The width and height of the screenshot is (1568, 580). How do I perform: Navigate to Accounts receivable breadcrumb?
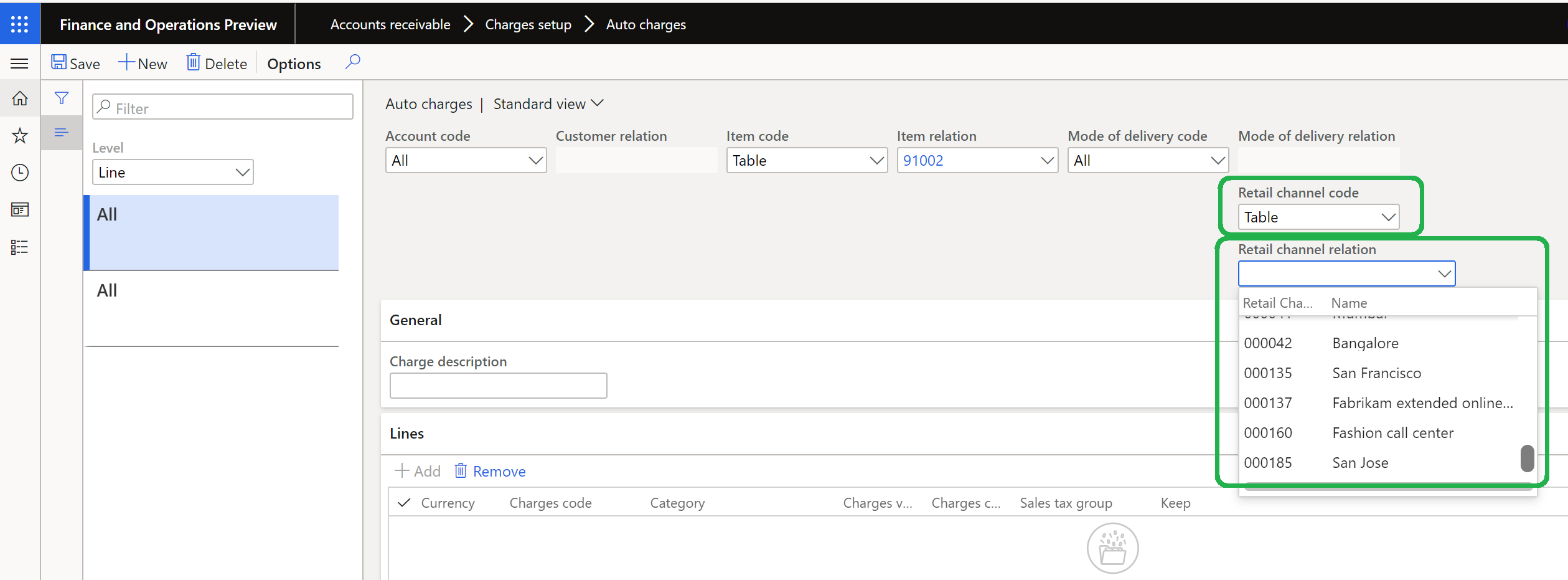(x=390, y=24)
